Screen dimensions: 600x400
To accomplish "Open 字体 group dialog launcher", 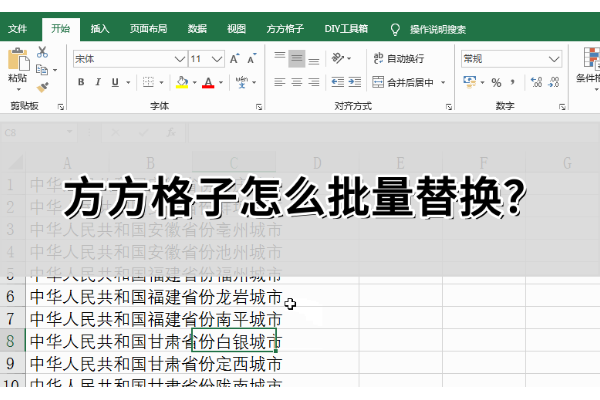I will tap(259, 107).
